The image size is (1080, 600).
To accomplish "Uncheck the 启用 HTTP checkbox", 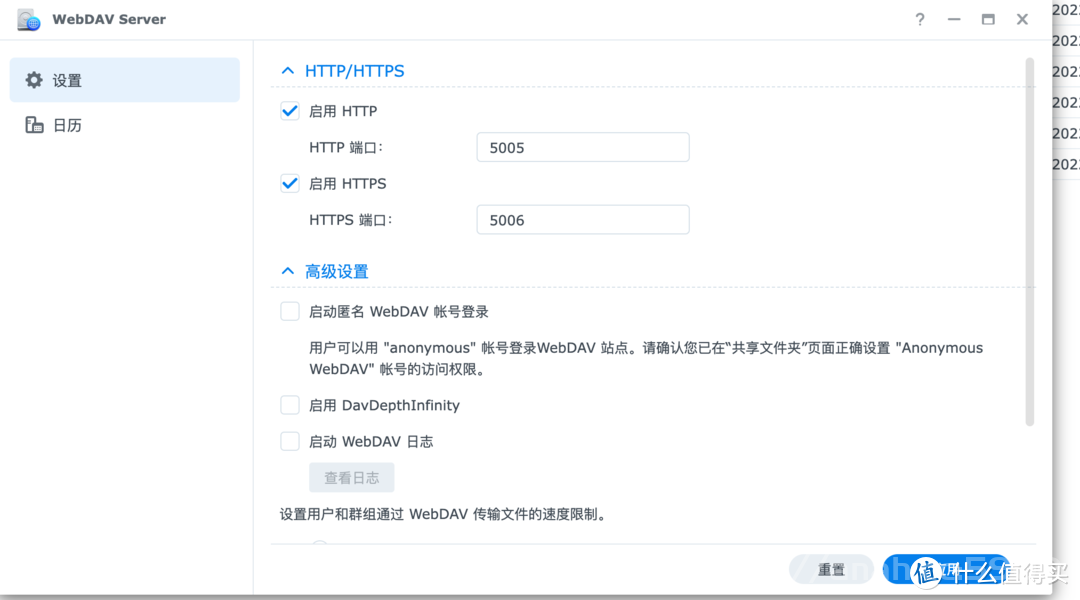I will (290, 111).
